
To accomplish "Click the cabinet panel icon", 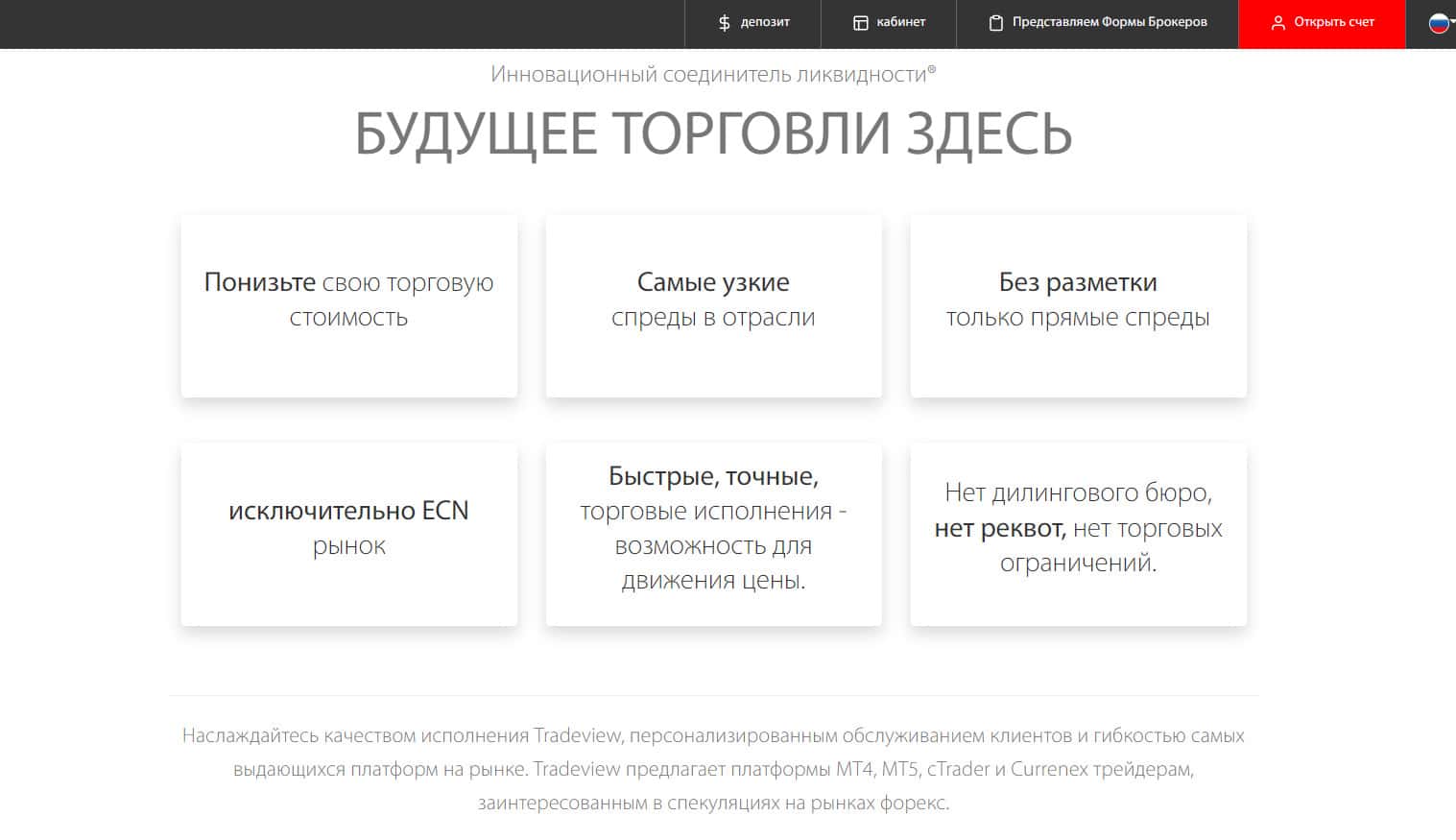I will coord(860,23).
